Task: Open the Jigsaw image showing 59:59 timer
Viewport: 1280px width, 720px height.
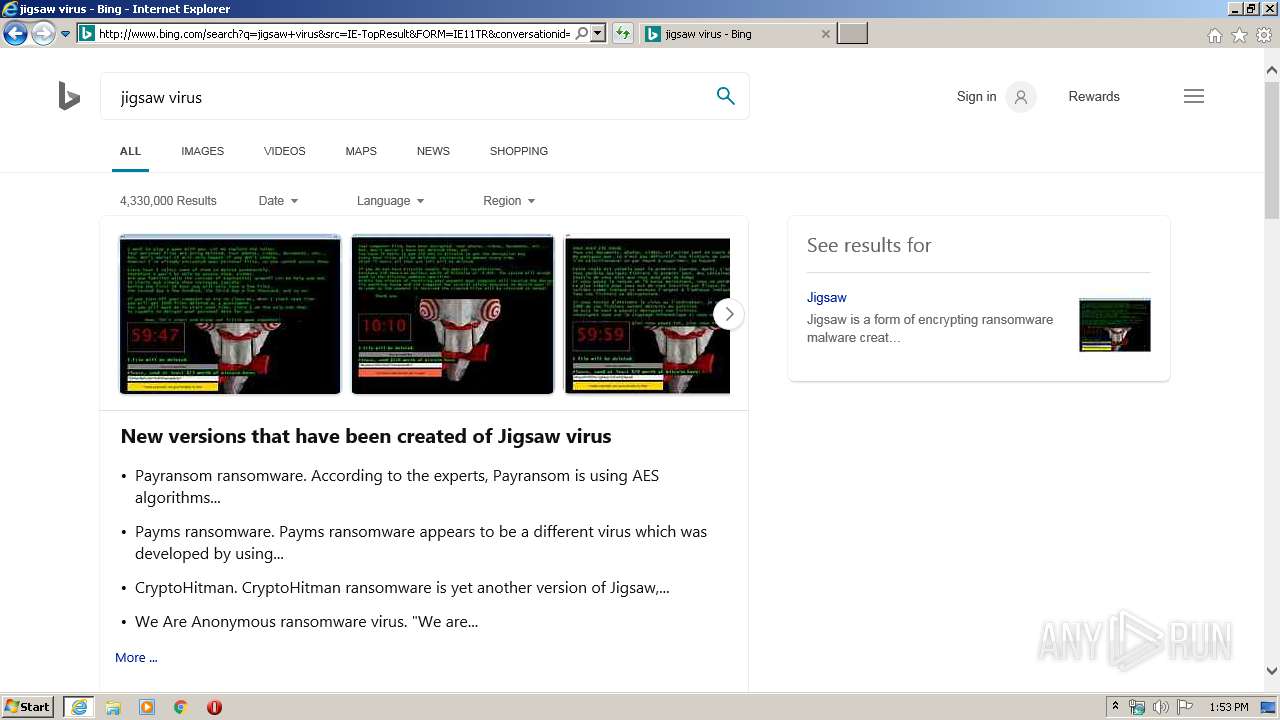Action: (x=647, y=314)
